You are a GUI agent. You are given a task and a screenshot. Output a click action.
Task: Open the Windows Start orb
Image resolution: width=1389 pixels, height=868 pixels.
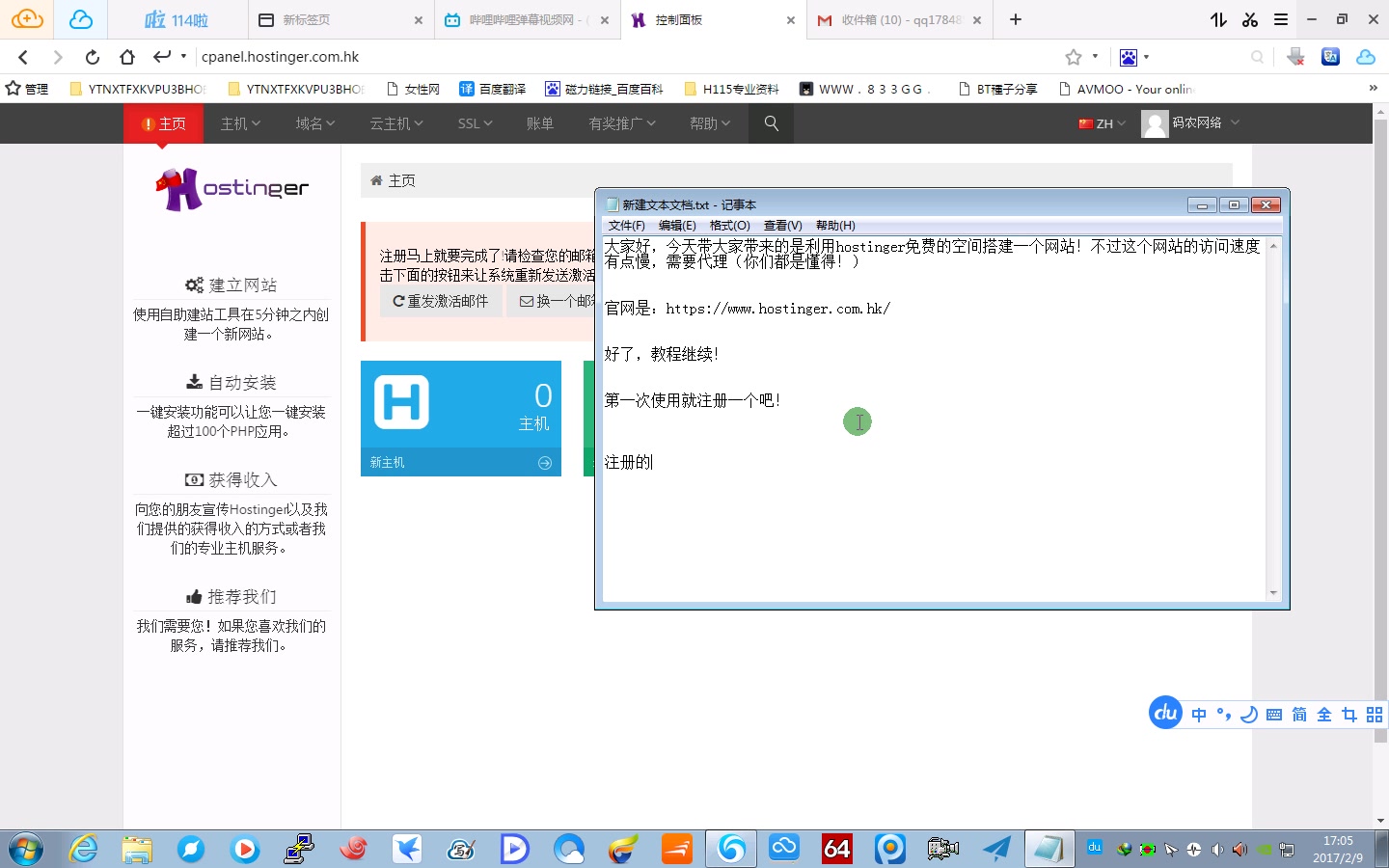coord(26,849)
